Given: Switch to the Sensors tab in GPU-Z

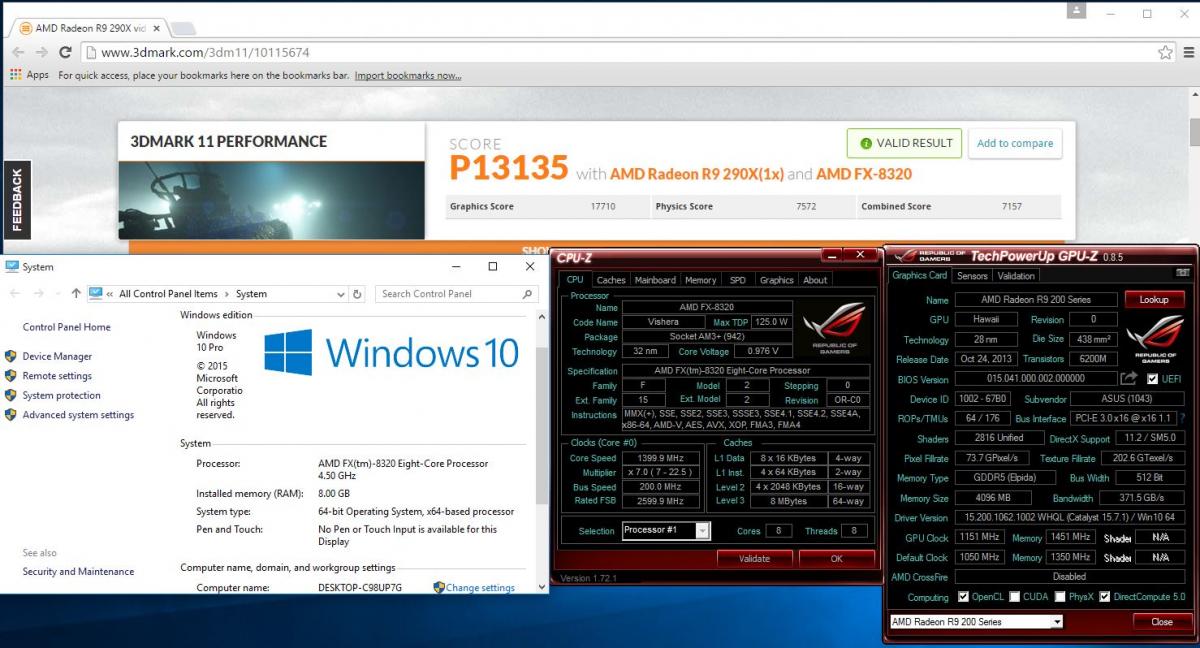Looking at the screenshot, I should pos(972,276).
